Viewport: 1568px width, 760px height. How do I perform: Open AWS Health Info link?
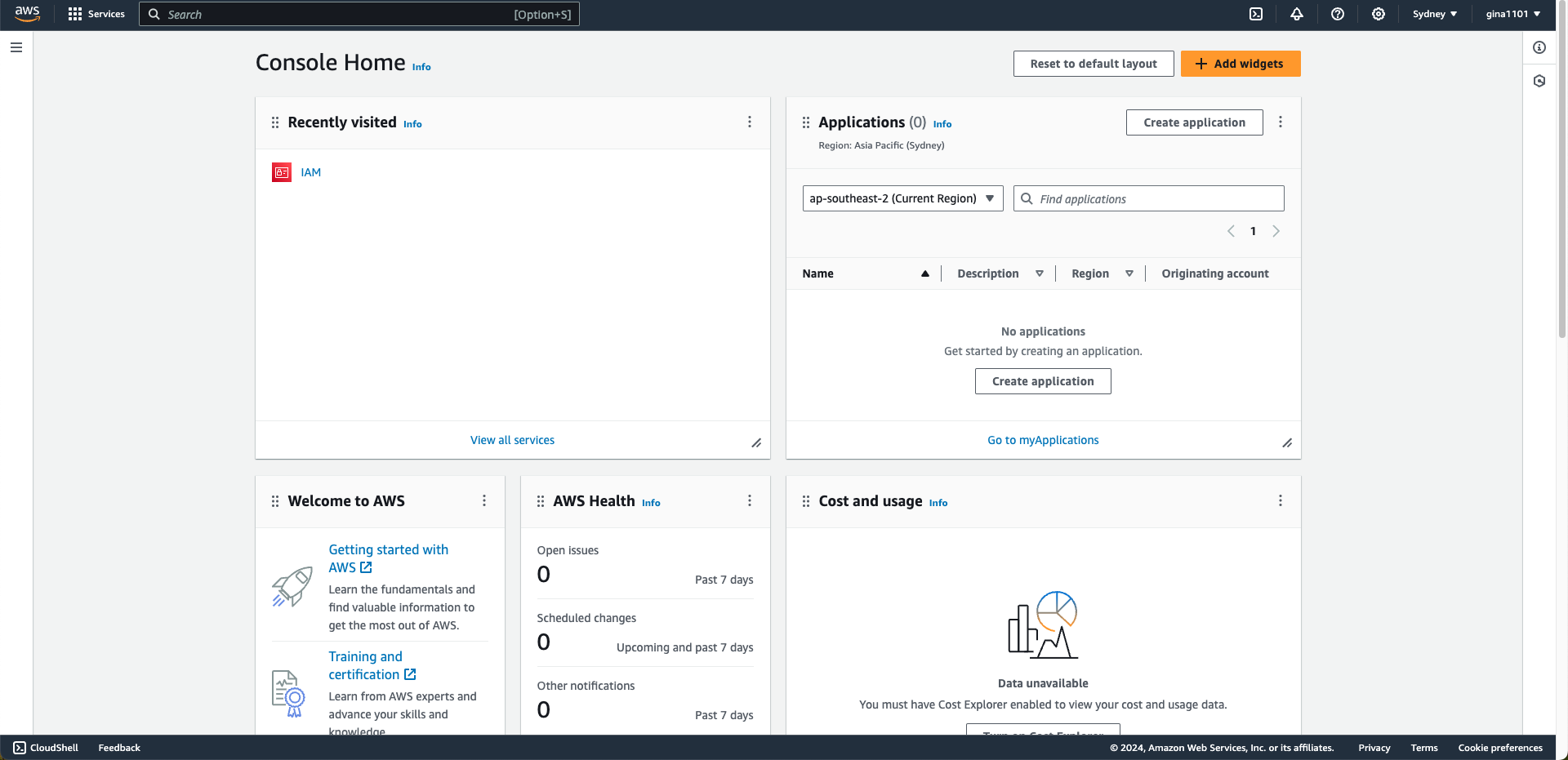[x=651, y=503]
